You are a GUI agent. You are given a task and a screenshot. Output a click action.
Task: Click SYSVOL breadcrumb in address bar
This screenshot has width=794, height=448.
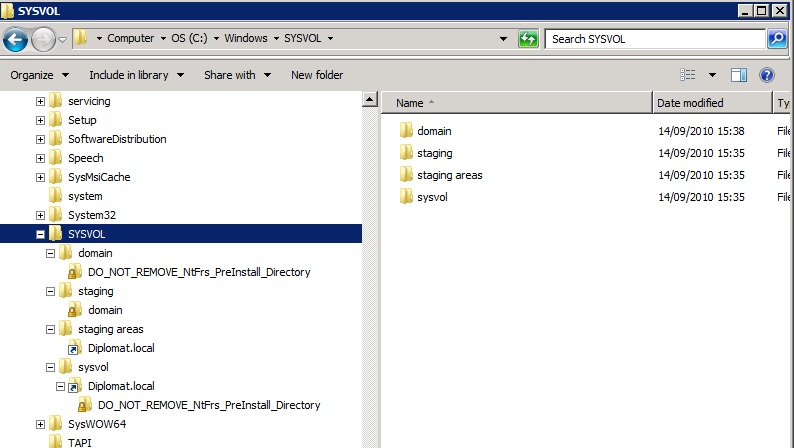click(302, 38)
